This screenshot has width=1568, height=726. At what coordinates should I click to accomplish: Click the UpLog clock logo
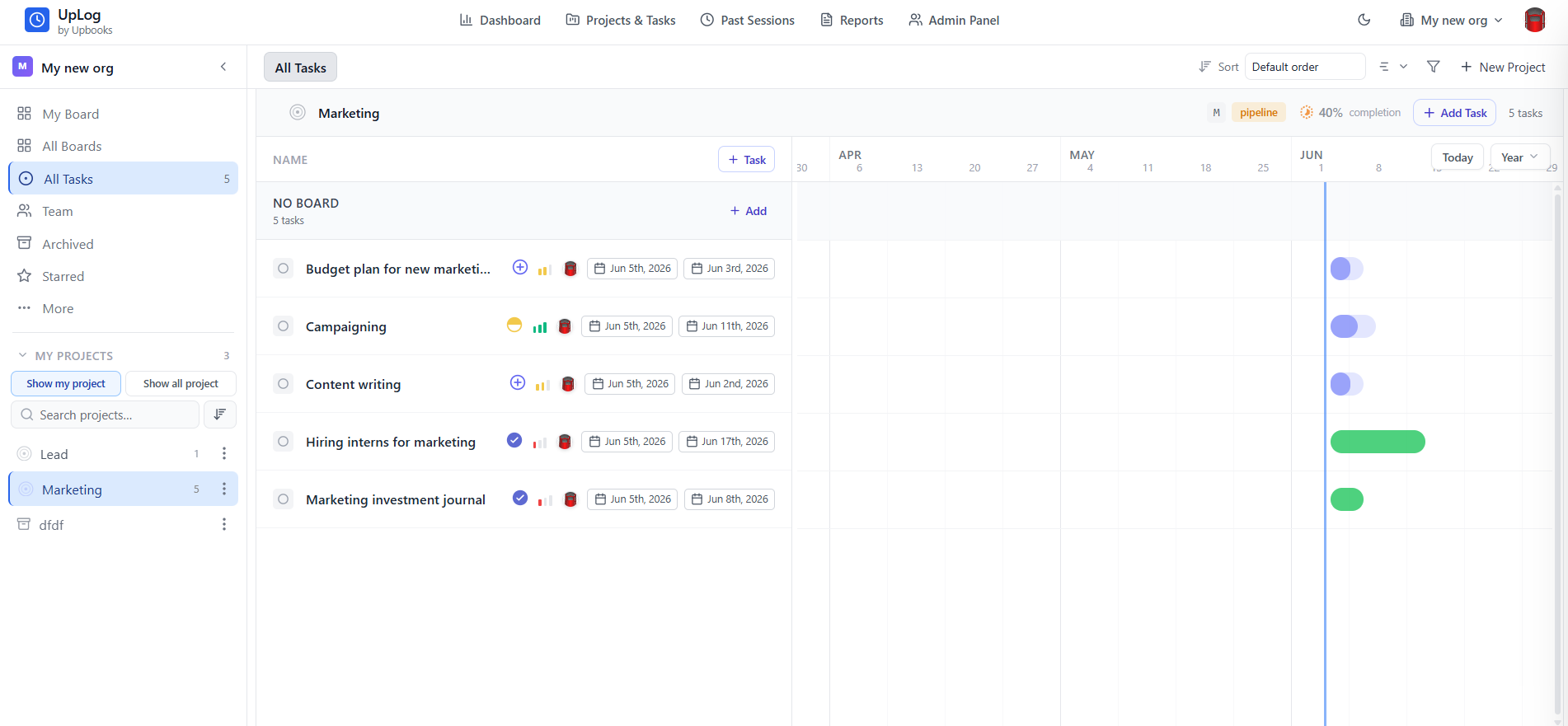click(37, 20)
